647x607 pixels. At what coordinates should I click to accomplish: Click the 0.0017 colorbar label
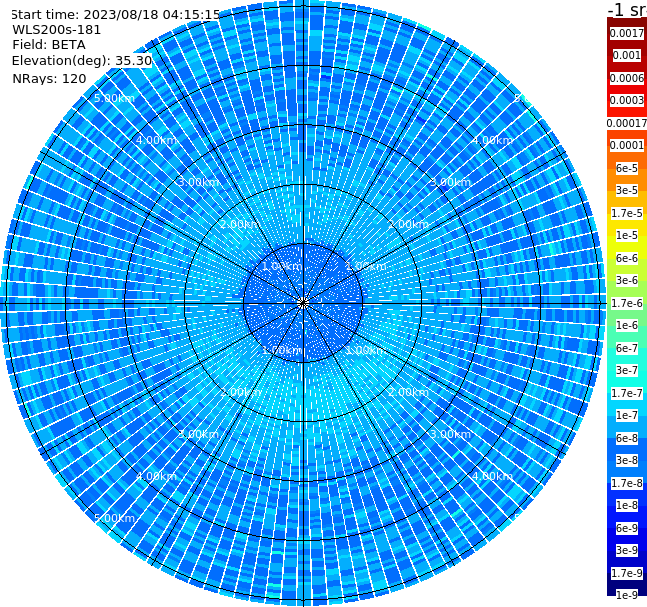point(627,33)
